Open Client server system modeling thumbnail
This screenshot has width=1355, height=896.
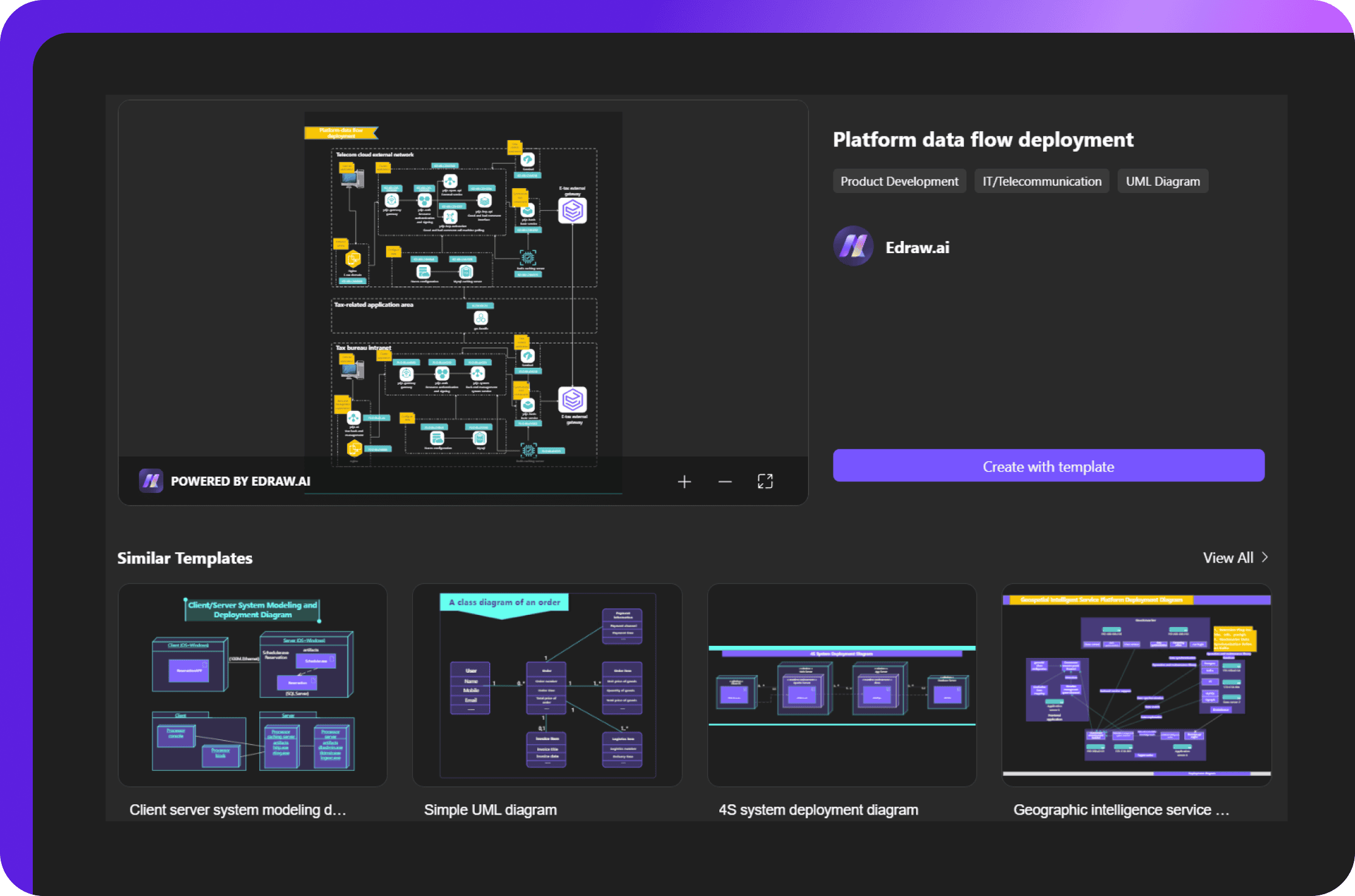point(253,685)
